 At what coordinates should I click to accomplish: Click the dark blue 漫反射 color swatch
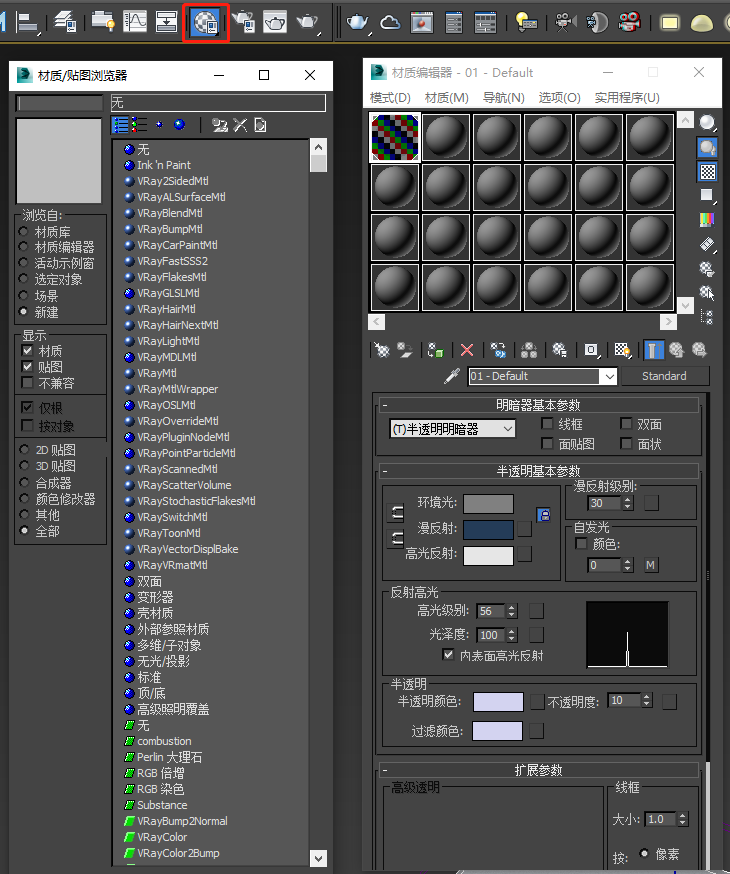pyautogui.click(x=488, y=529)
